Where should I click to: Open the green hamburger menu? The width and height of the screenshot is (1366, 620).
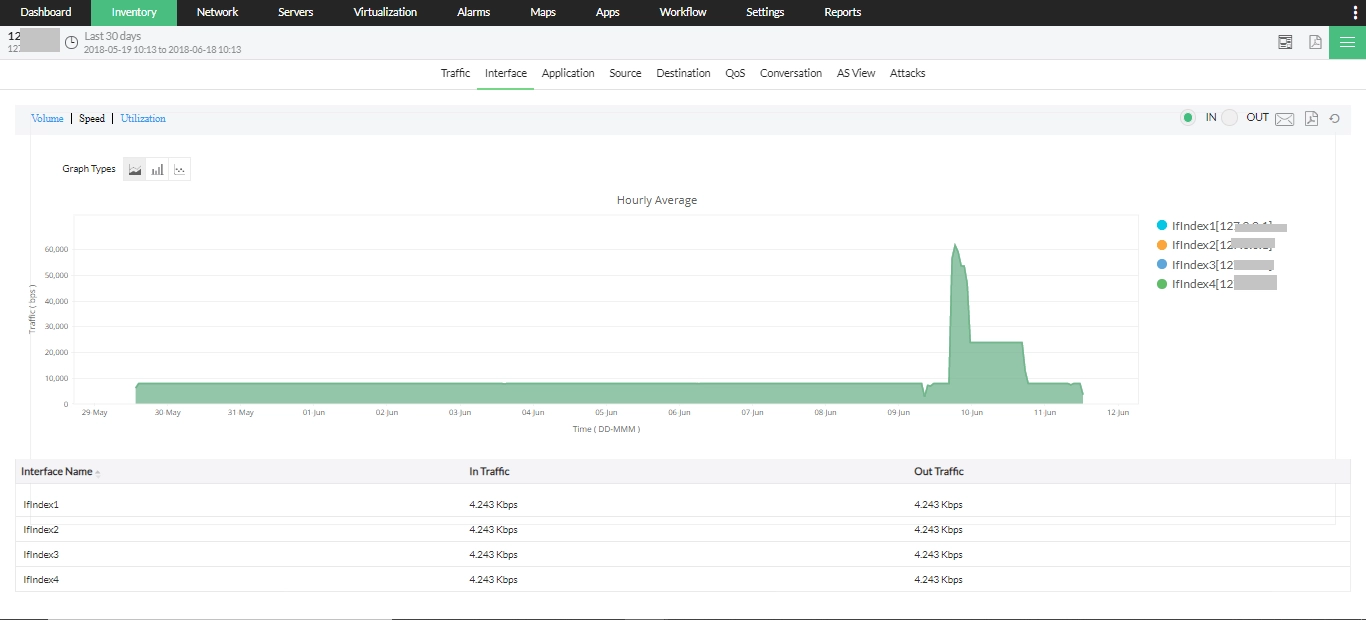click(1347, 42)
